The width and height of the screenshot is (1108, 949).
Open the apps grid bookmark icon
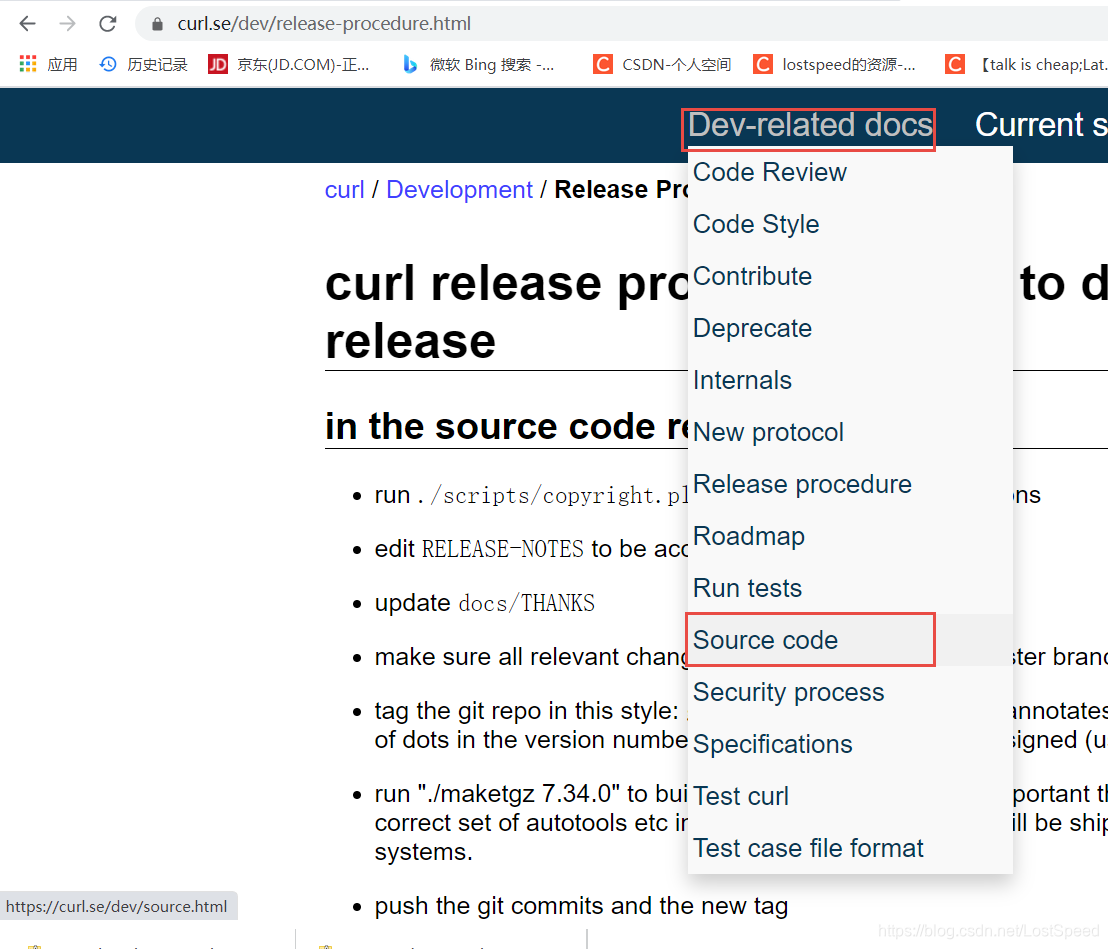point(28,64)
